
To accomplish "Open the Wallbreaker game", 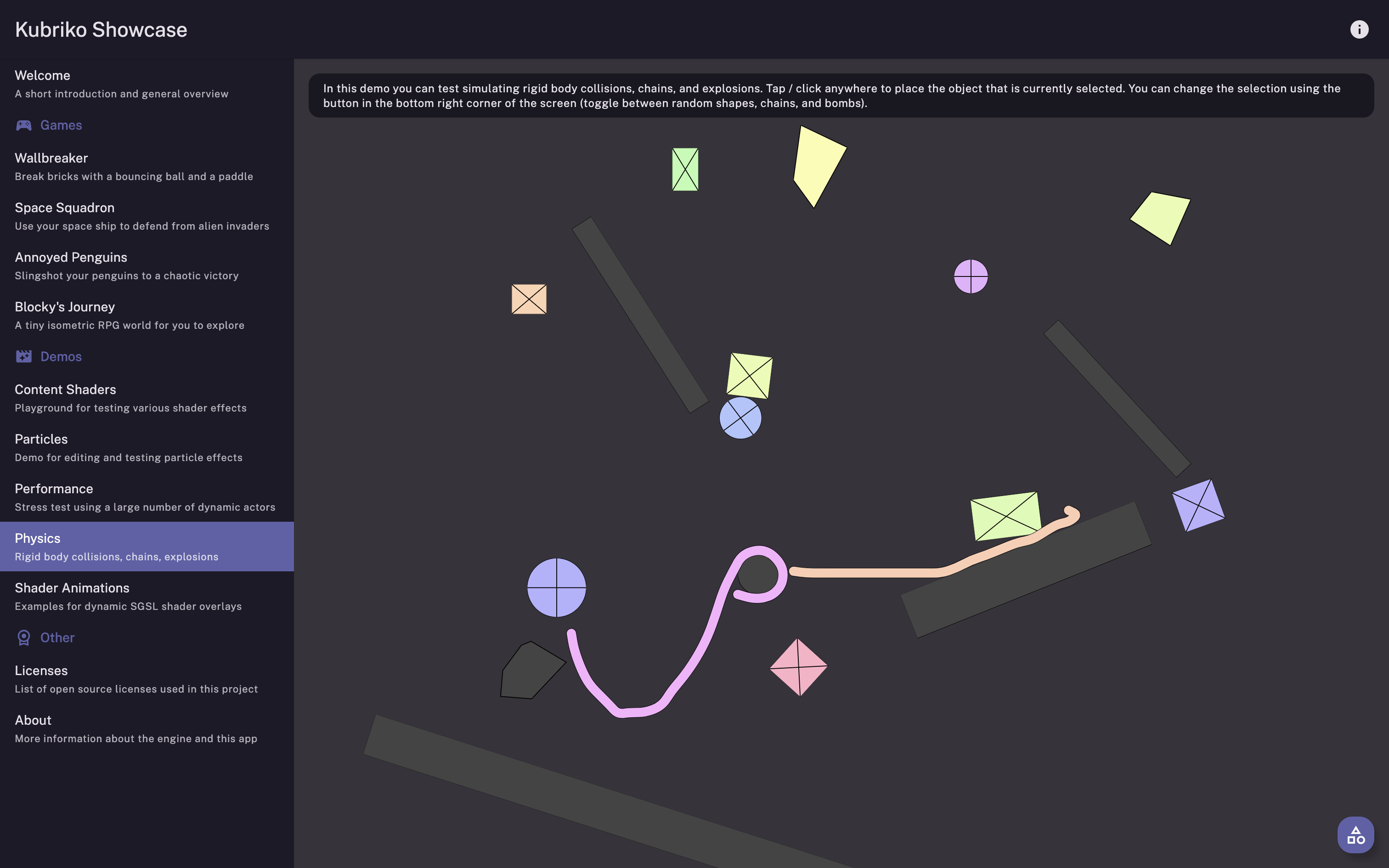I will [x=115, y=166].
